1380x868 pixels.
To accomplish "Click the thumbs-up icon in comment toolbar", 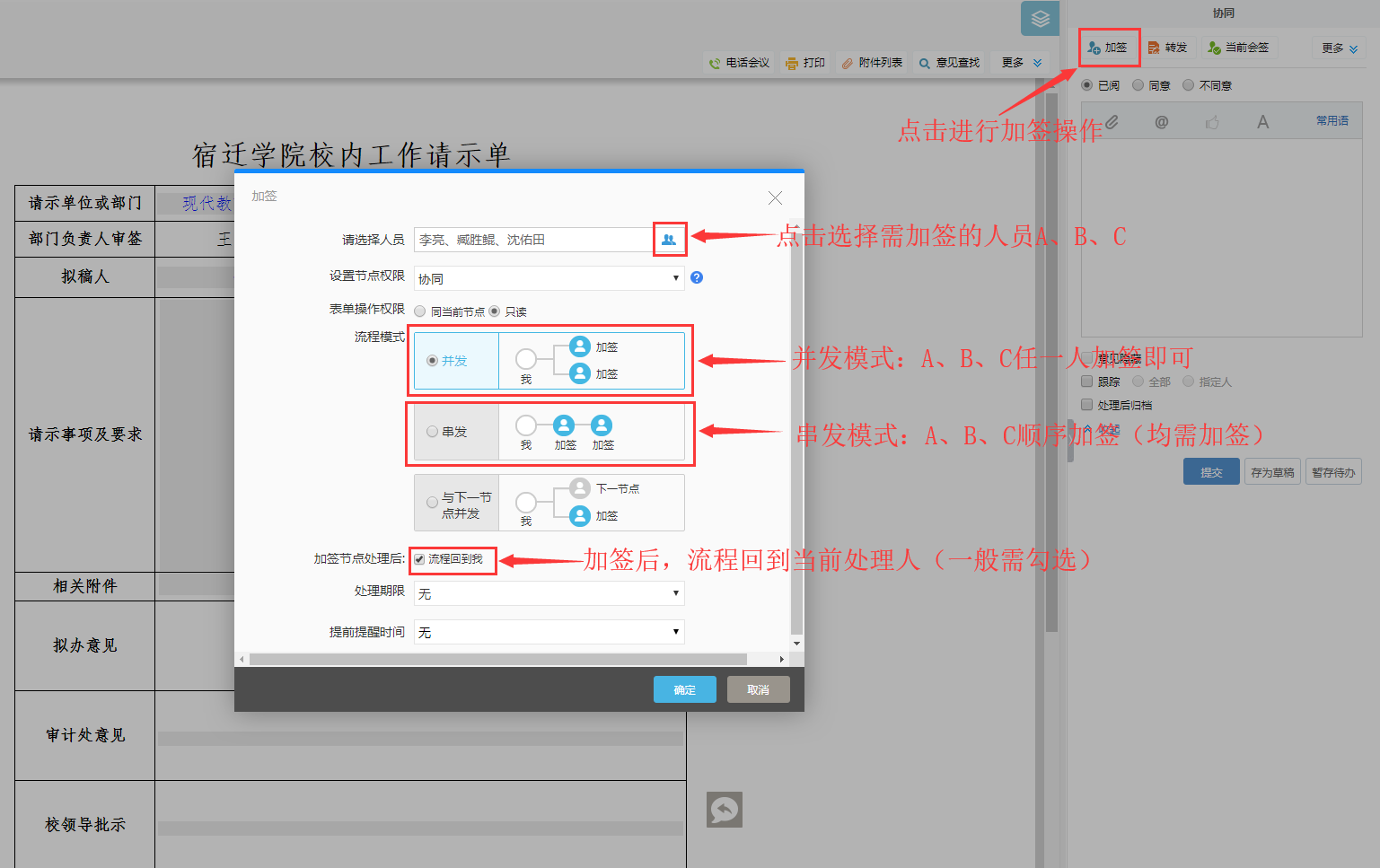I will (x=1212, y=122).
